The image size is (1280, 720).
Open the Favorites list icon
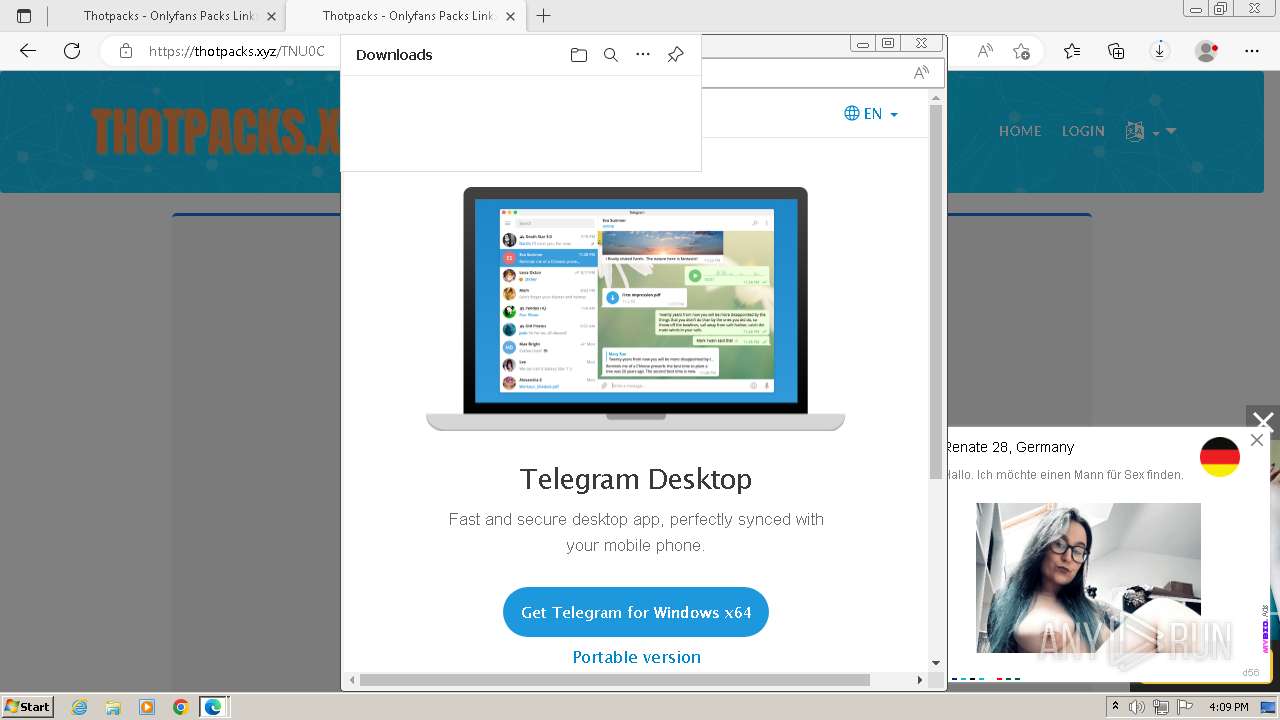pyautogui.click(x=1072, y=51)
